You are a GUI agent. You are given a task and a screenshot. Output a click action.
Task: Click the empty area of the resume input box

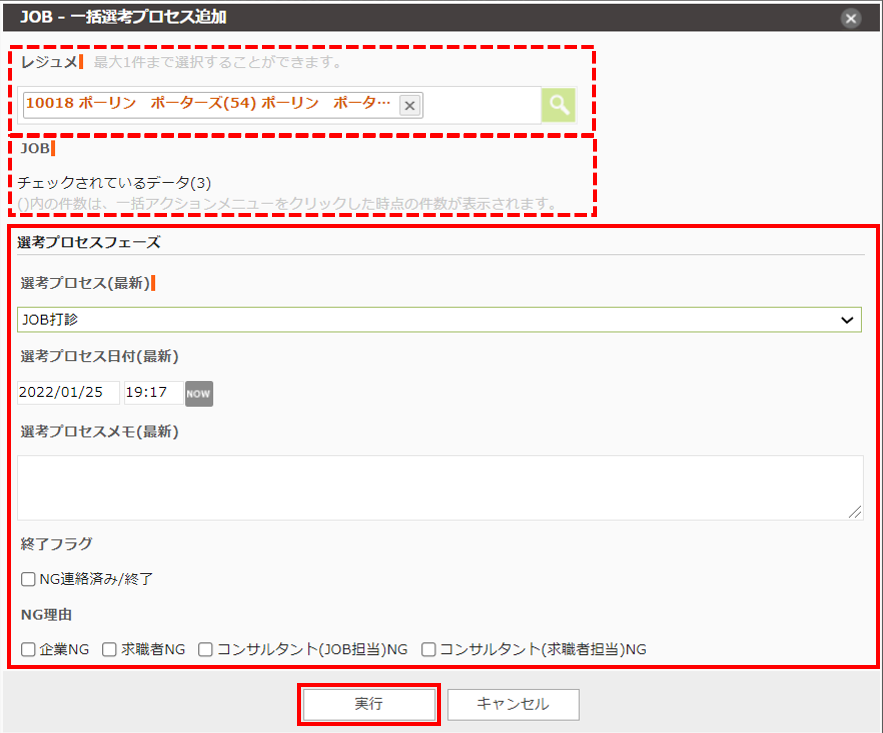pos(480,105)
